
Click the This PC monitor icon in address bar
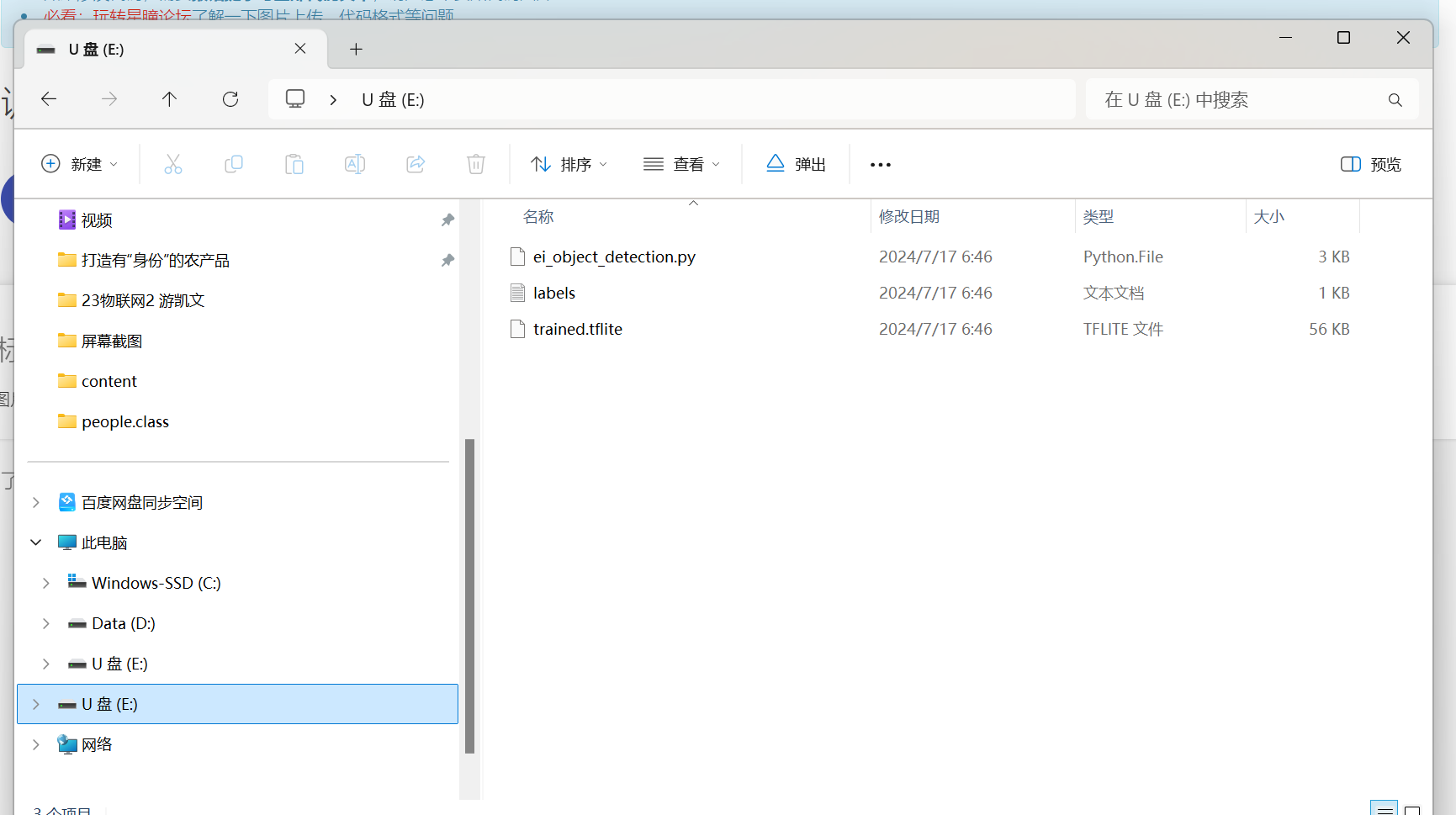pyautogui.click(x=295, y=99)
